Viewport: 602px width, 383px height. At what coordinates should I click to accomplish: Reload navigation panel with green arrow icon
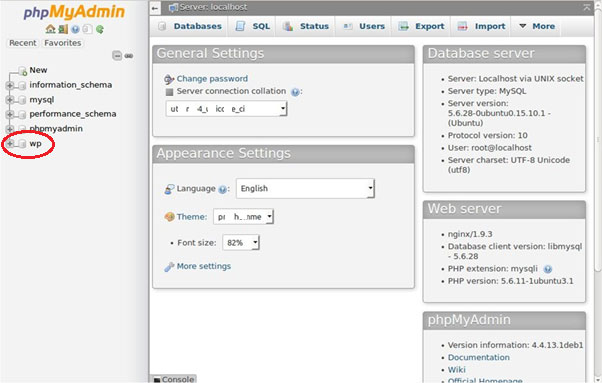100,29
